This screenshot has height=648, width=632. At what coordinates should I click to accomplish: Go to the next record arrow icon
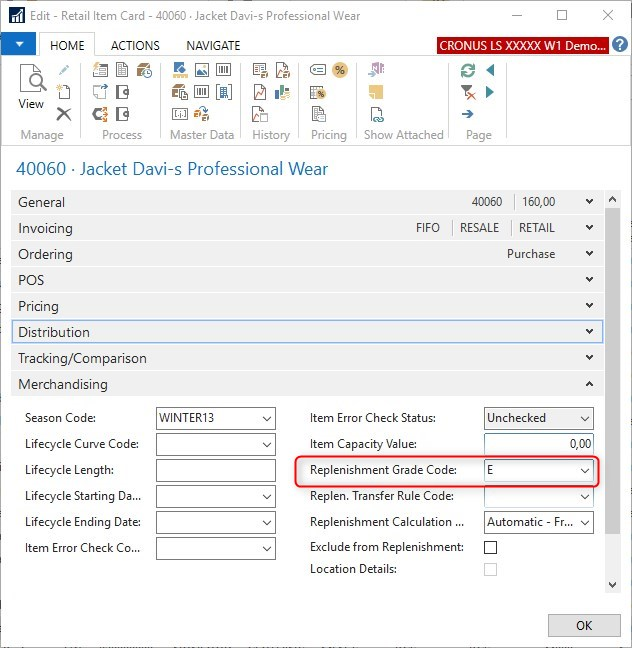(490, 92)
